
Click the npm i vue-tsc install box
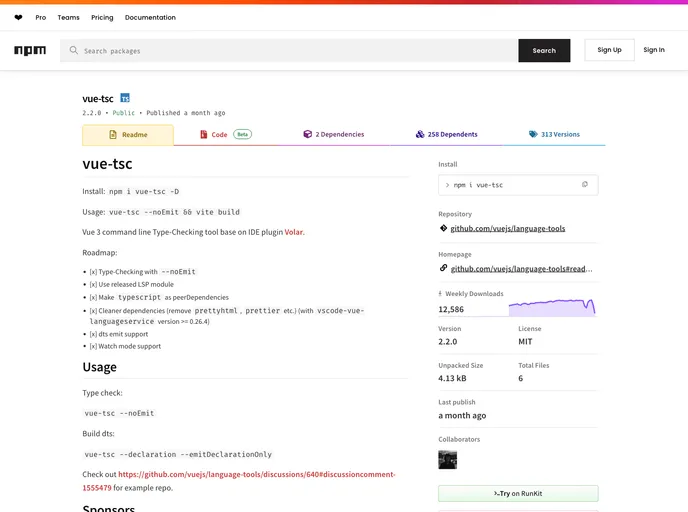[x=518, y=185]
